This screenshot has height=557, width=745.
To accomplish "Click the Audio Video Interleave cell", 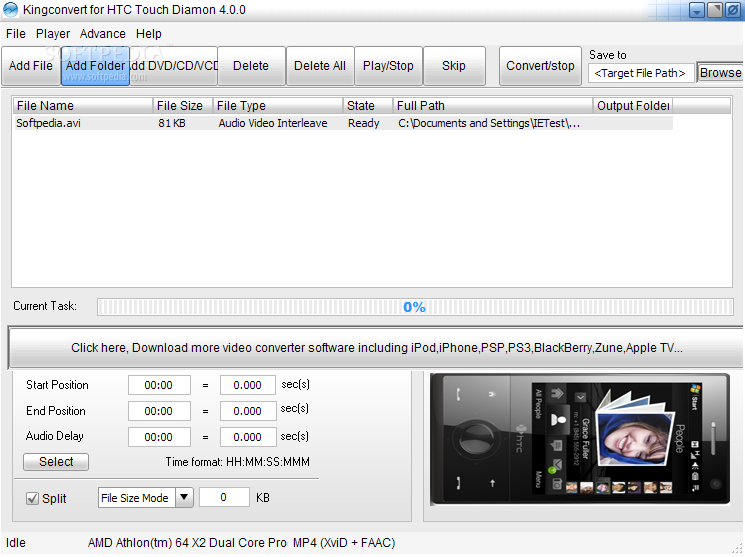I will point(273,123).
